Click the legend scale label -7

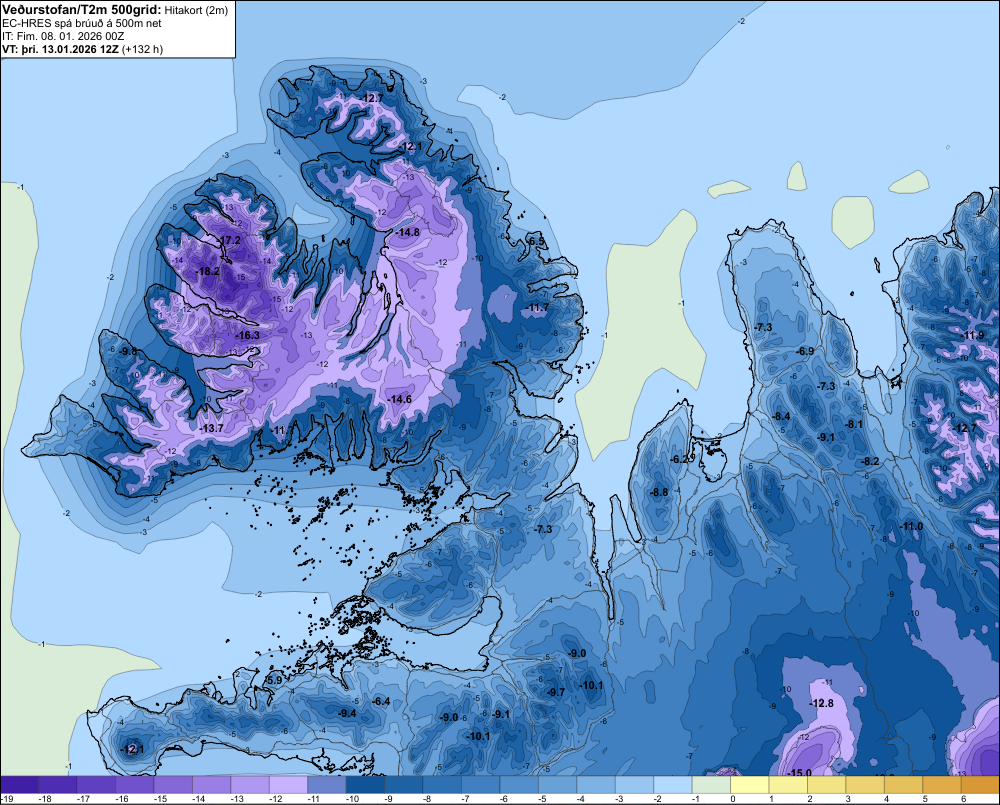[x=466, y=799]
